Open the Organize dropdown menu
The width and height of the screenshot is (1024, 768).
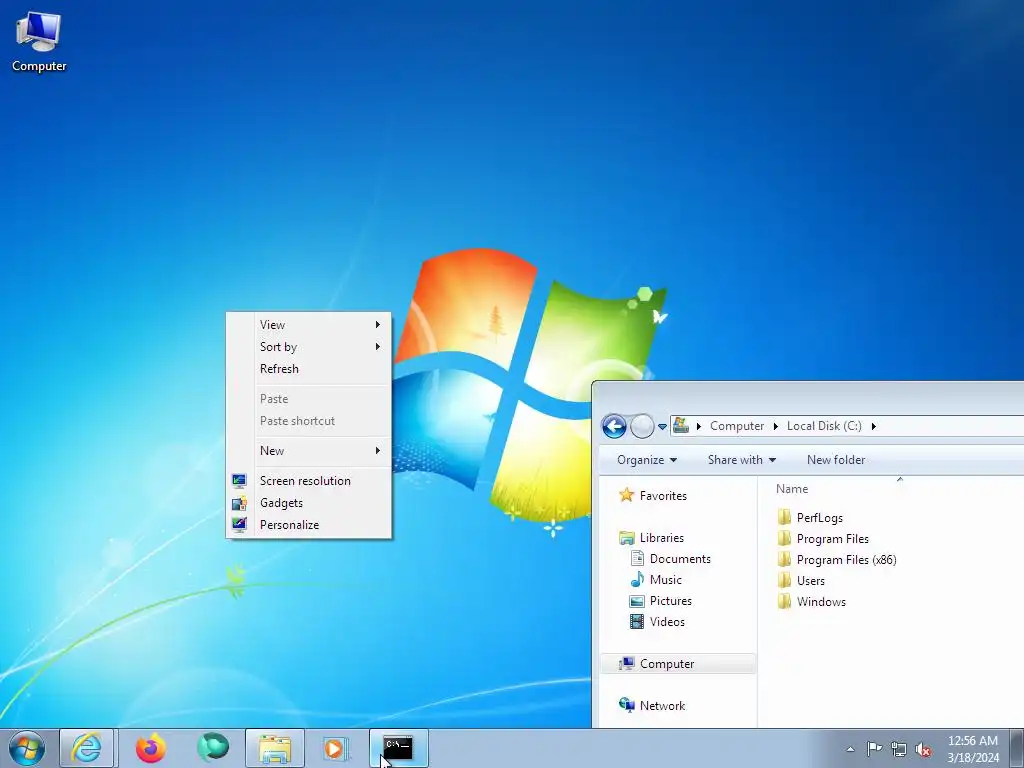[x=647, y=460]
